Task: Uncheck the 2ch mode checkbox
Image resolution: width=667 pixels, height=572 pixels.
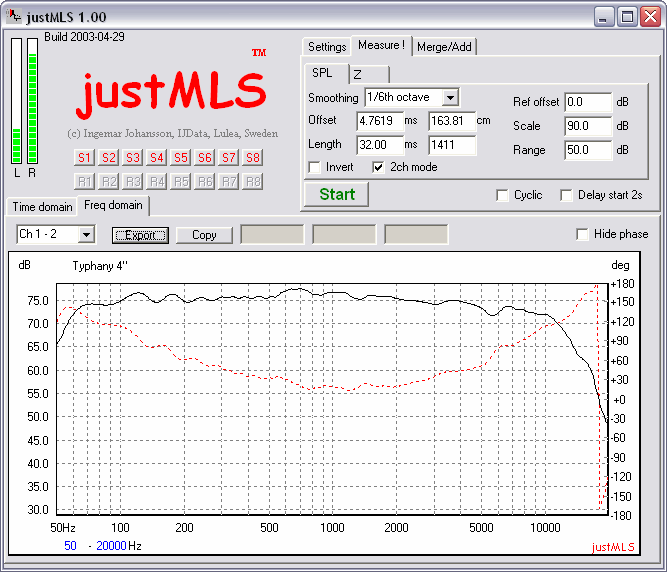Action: coord(378,167)
